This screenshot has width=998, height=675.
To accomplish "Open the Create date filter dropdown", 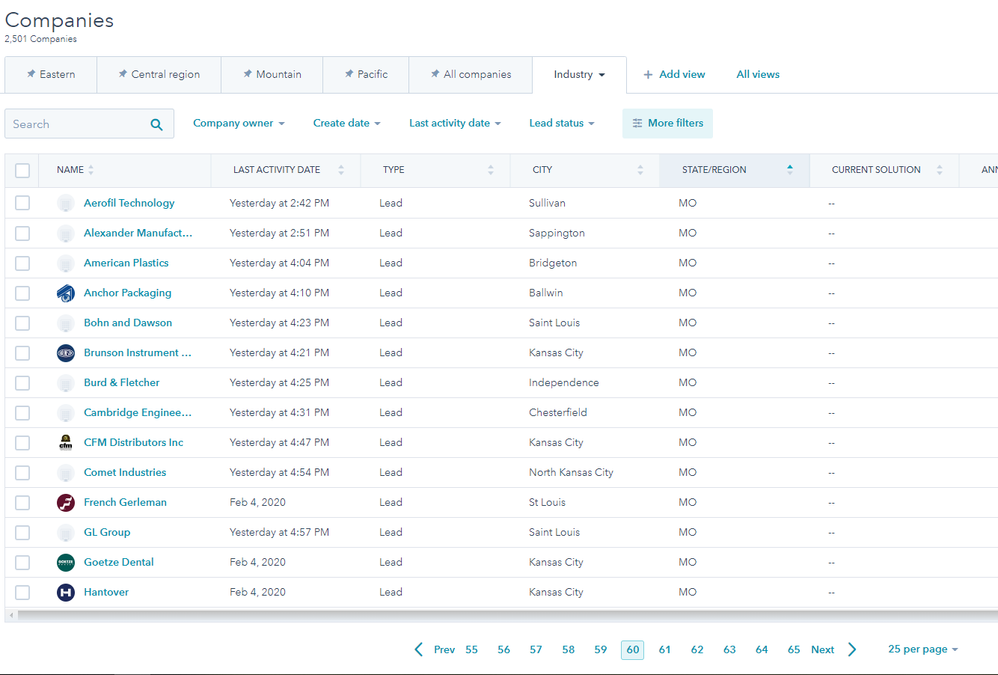I will click(346, 123).
